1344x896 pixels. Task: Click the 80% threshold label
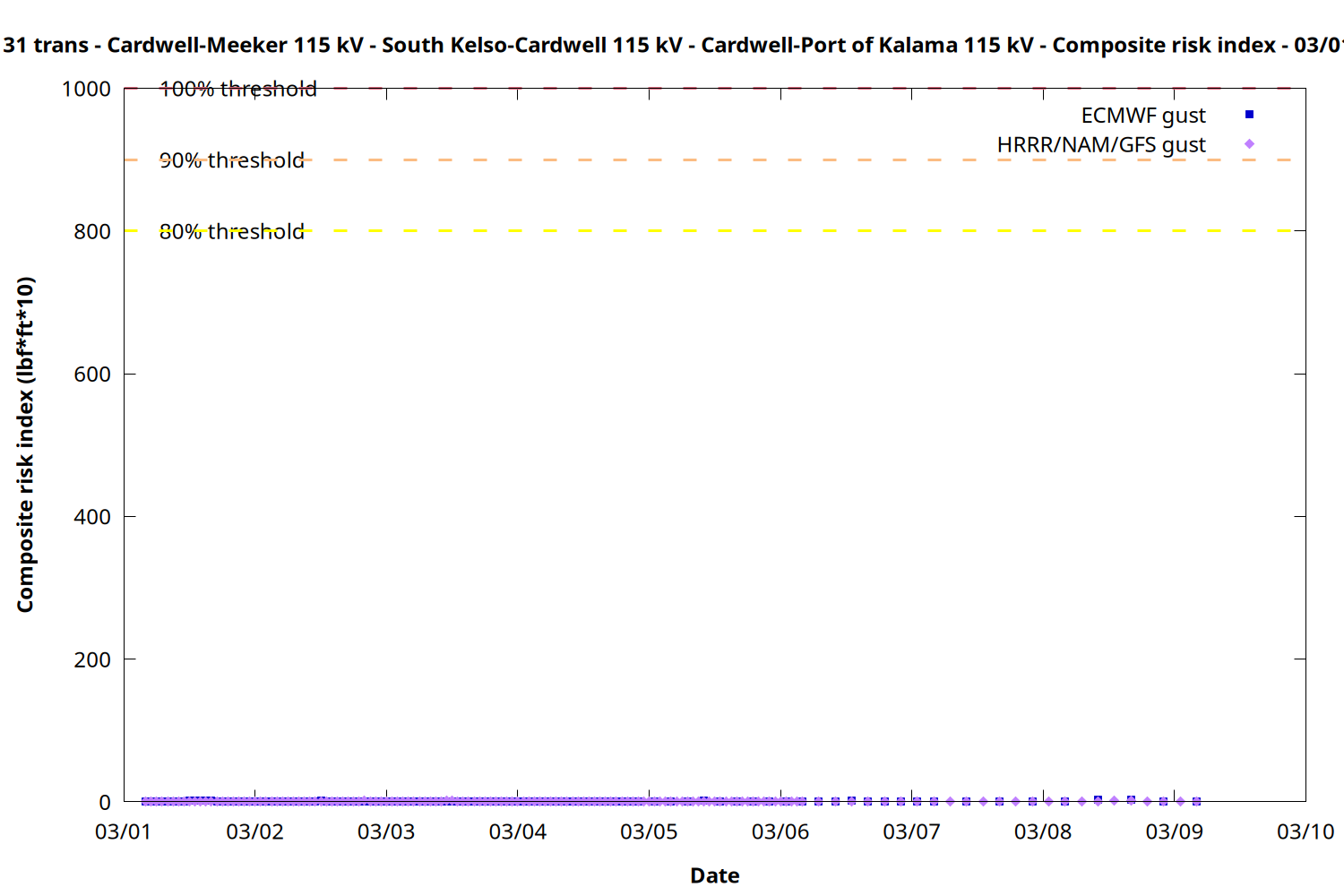tap(231, 231)
